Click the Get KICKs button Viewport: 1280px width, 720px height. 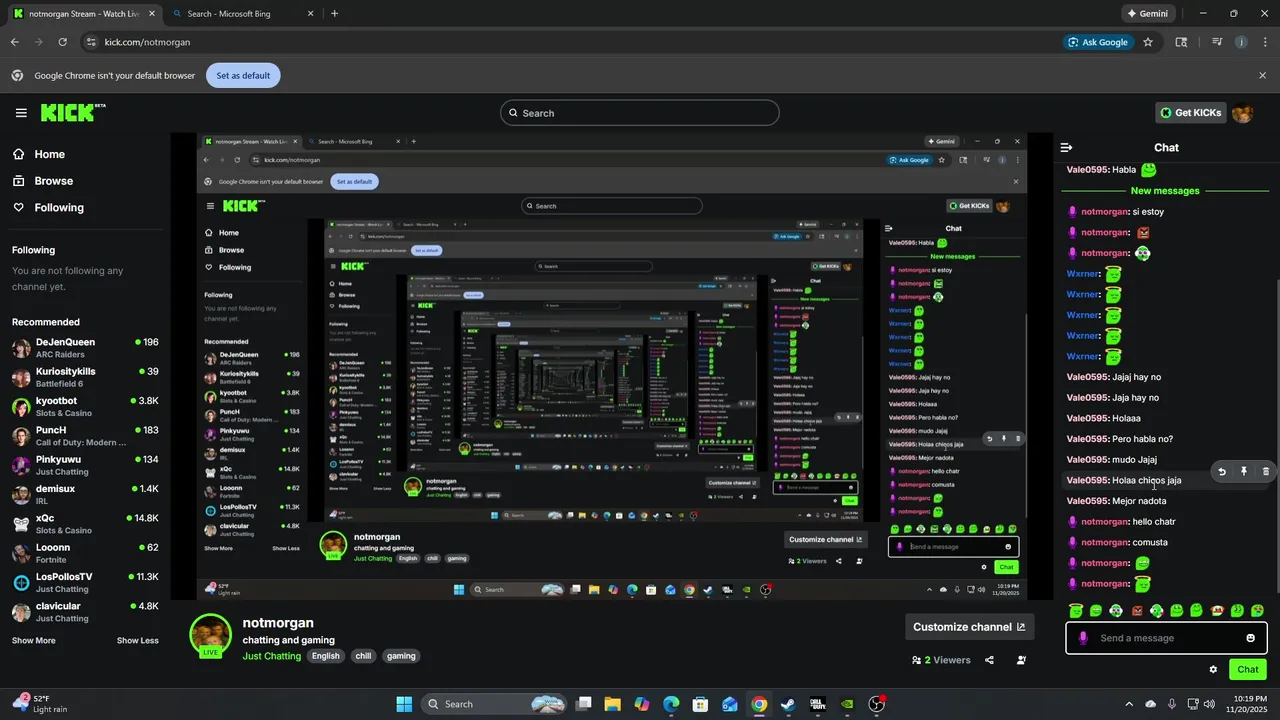(1191, 113)
